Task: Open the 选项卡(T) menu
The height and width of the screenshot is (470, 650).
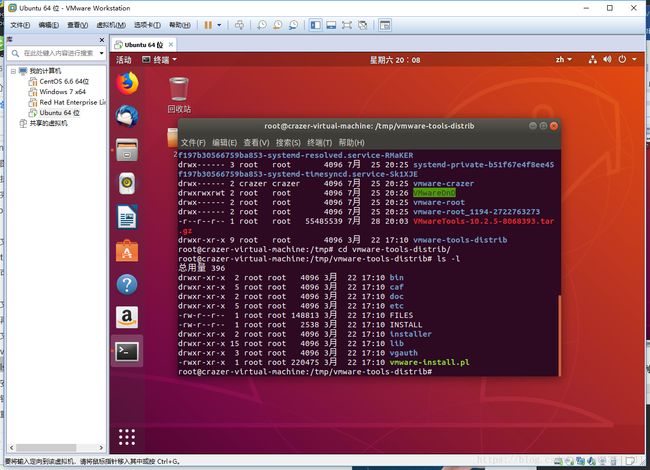Action: 147,25
